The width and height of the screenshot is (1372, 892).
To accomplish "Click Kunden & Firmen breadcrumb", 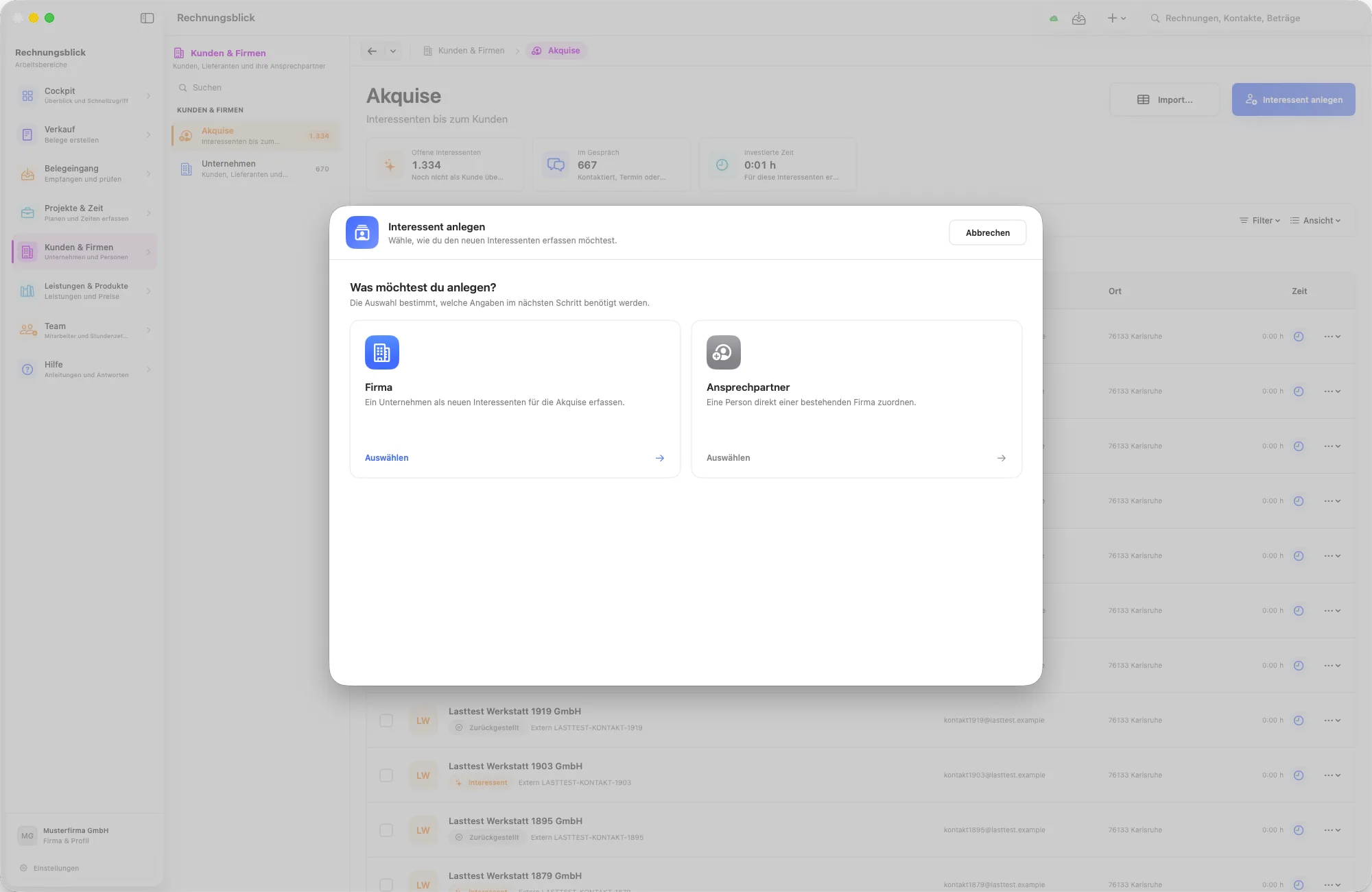I will pyautogui.click(x=464, y=51).
